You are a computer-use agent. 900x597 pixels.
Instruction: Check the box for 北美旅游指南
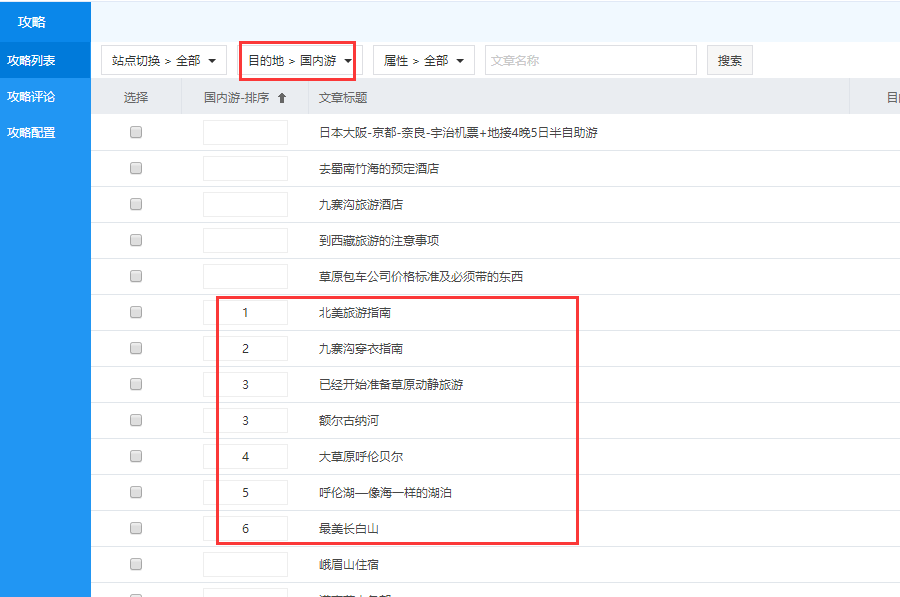pos(136,313)
